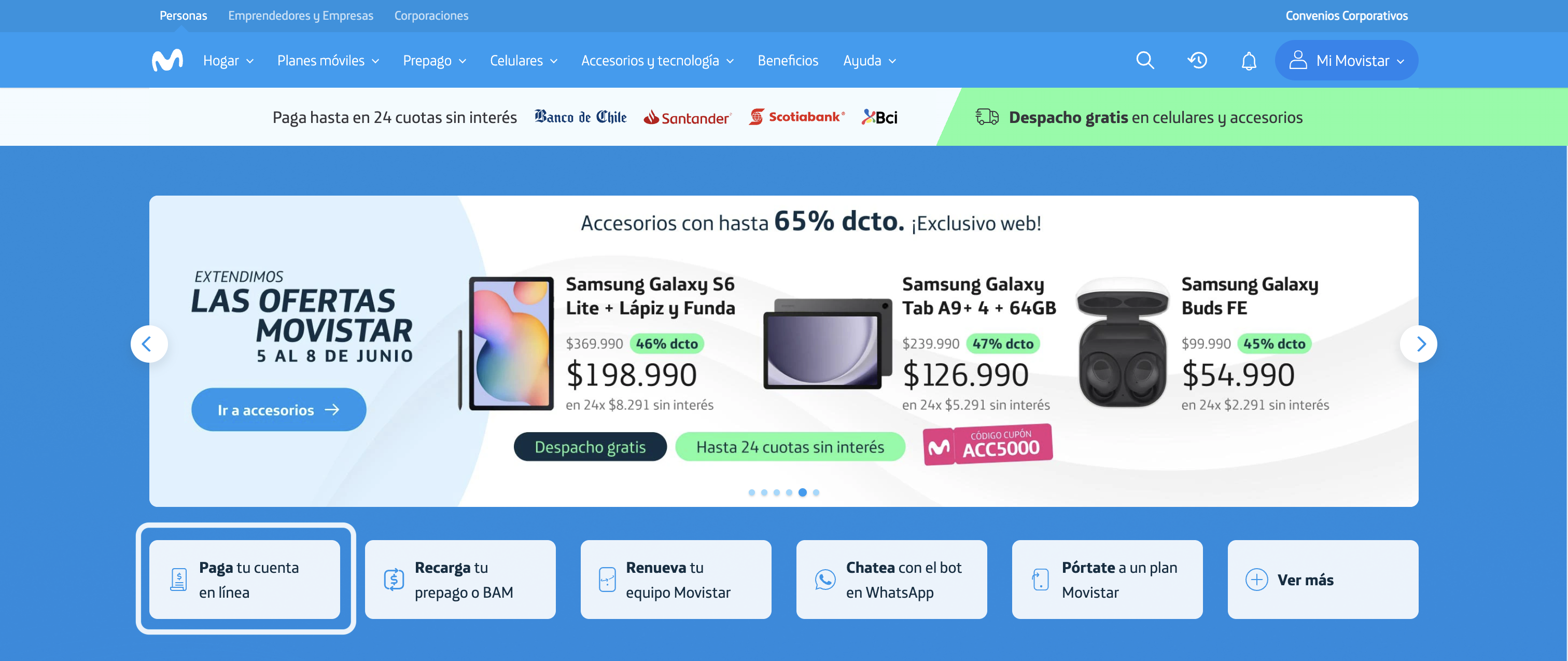Click the invoice icon in Paga tu cuenta
Viewport: 1568px width, 661px height.
(x=178, y=580)
